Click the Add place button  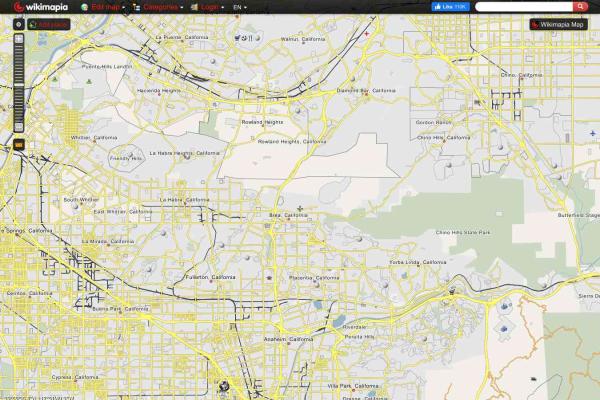[x=49, y=24]
